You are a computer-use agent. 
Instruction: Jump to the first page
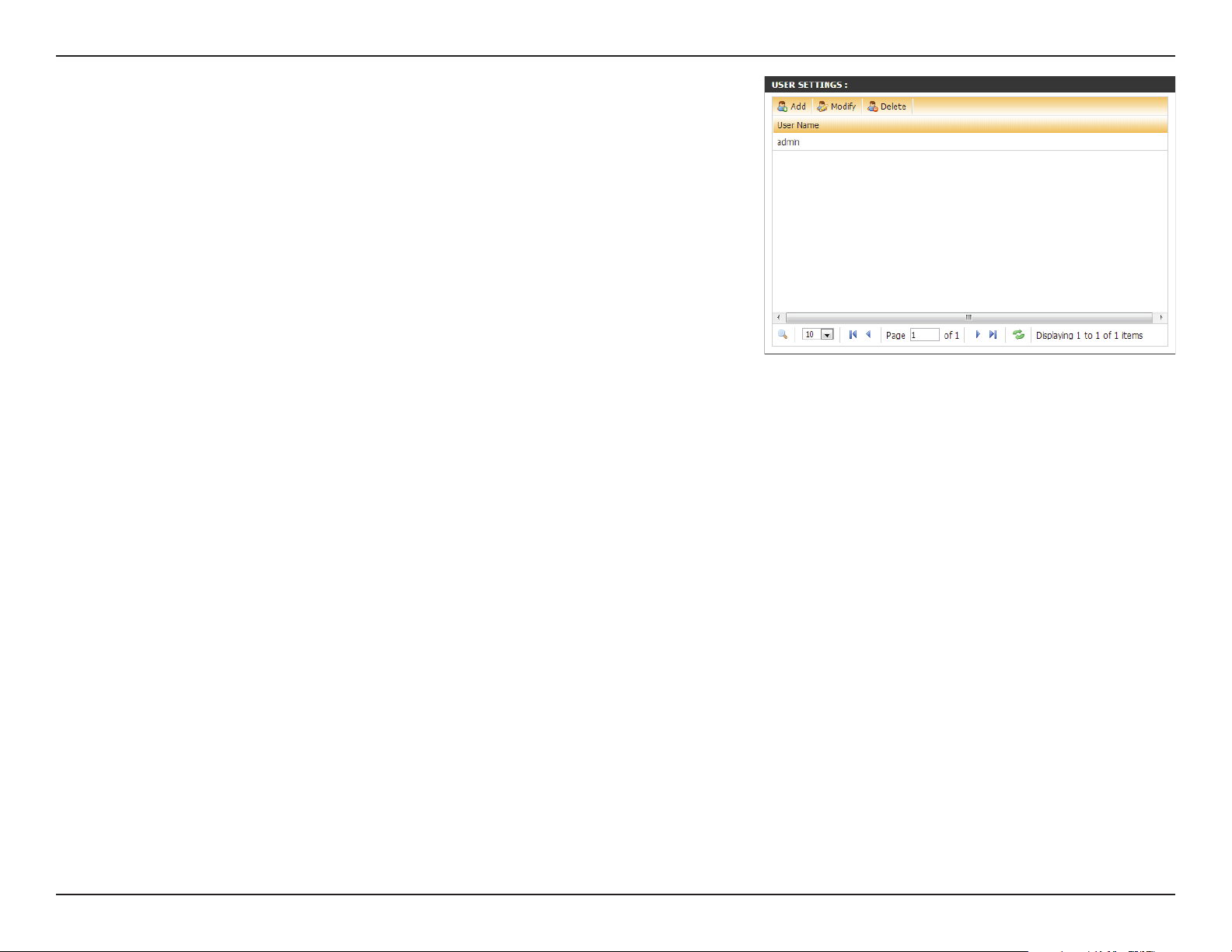[x=853, y=335]
